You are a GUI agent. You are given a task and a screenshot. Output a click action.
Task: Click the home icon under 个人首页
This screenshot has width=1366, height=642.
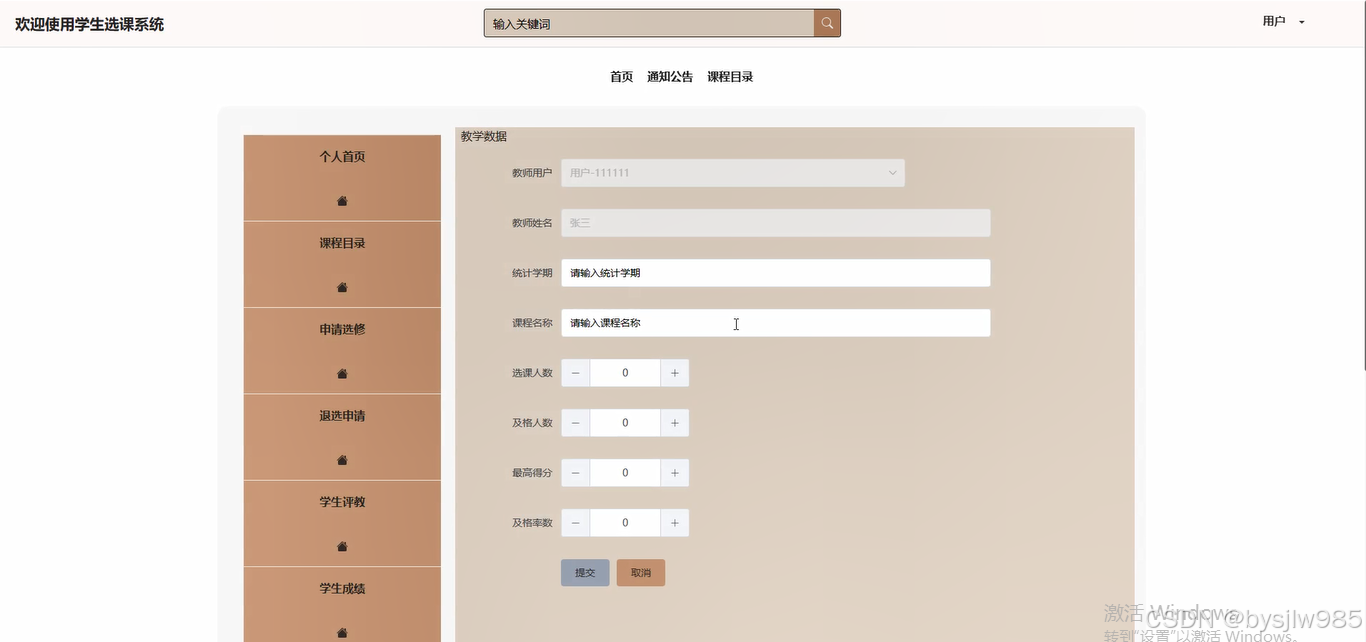point(341,201)
